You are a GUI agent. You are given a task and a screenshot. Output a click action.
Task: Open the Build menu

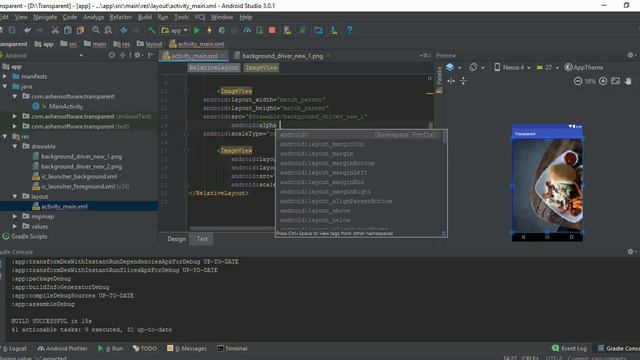[144, 17]
